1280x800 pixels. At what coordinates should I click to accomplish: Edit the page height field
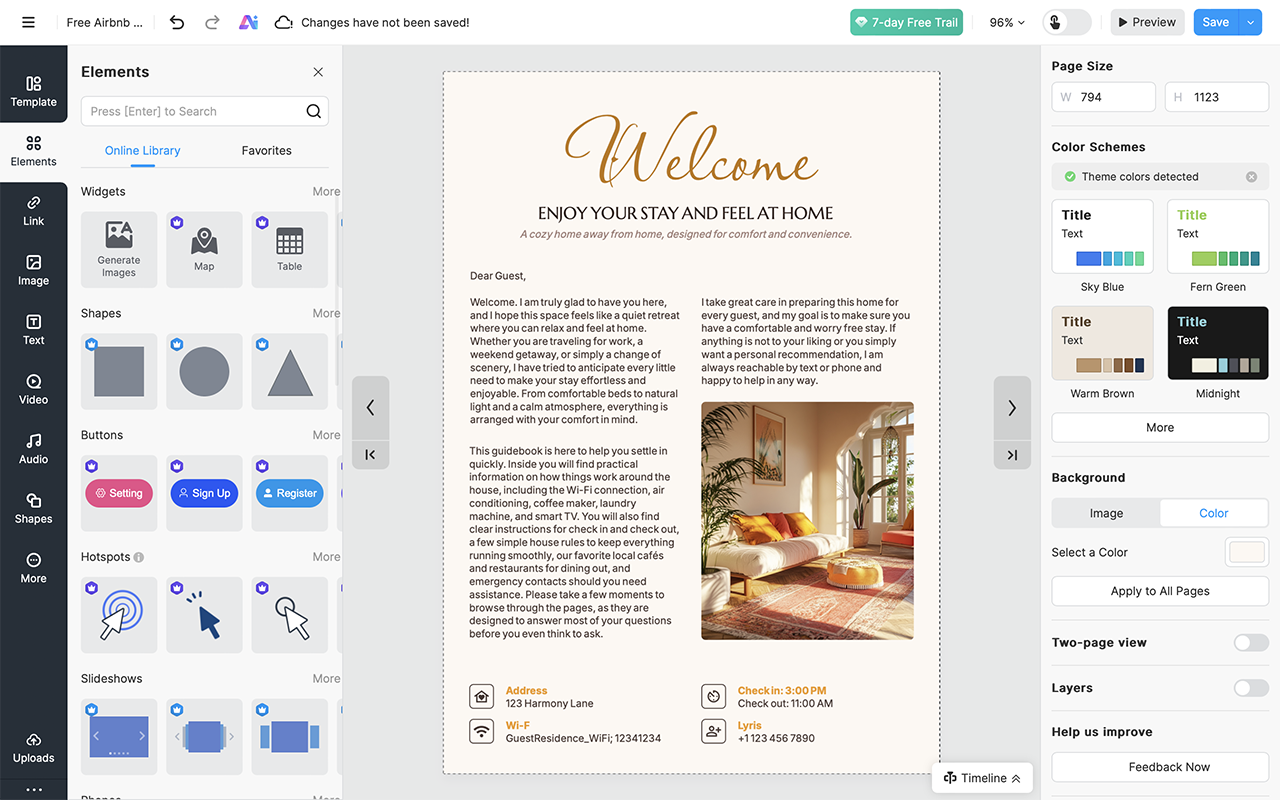[x=1217, y=97]
